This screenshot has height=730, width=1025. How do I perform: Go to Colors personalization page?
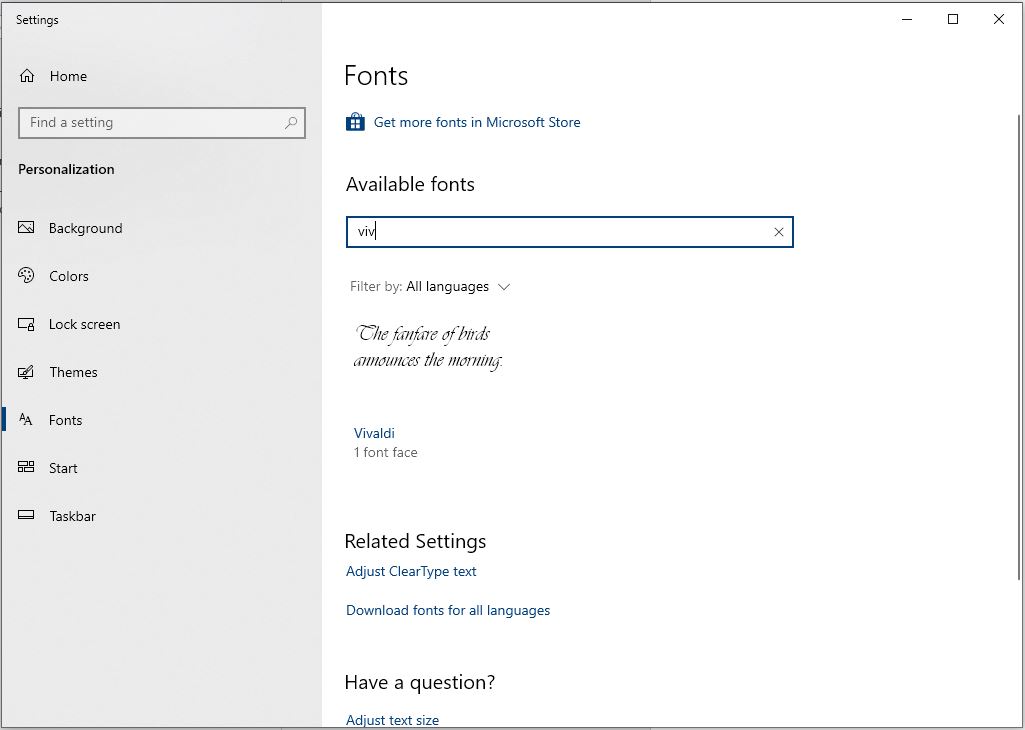68,276
